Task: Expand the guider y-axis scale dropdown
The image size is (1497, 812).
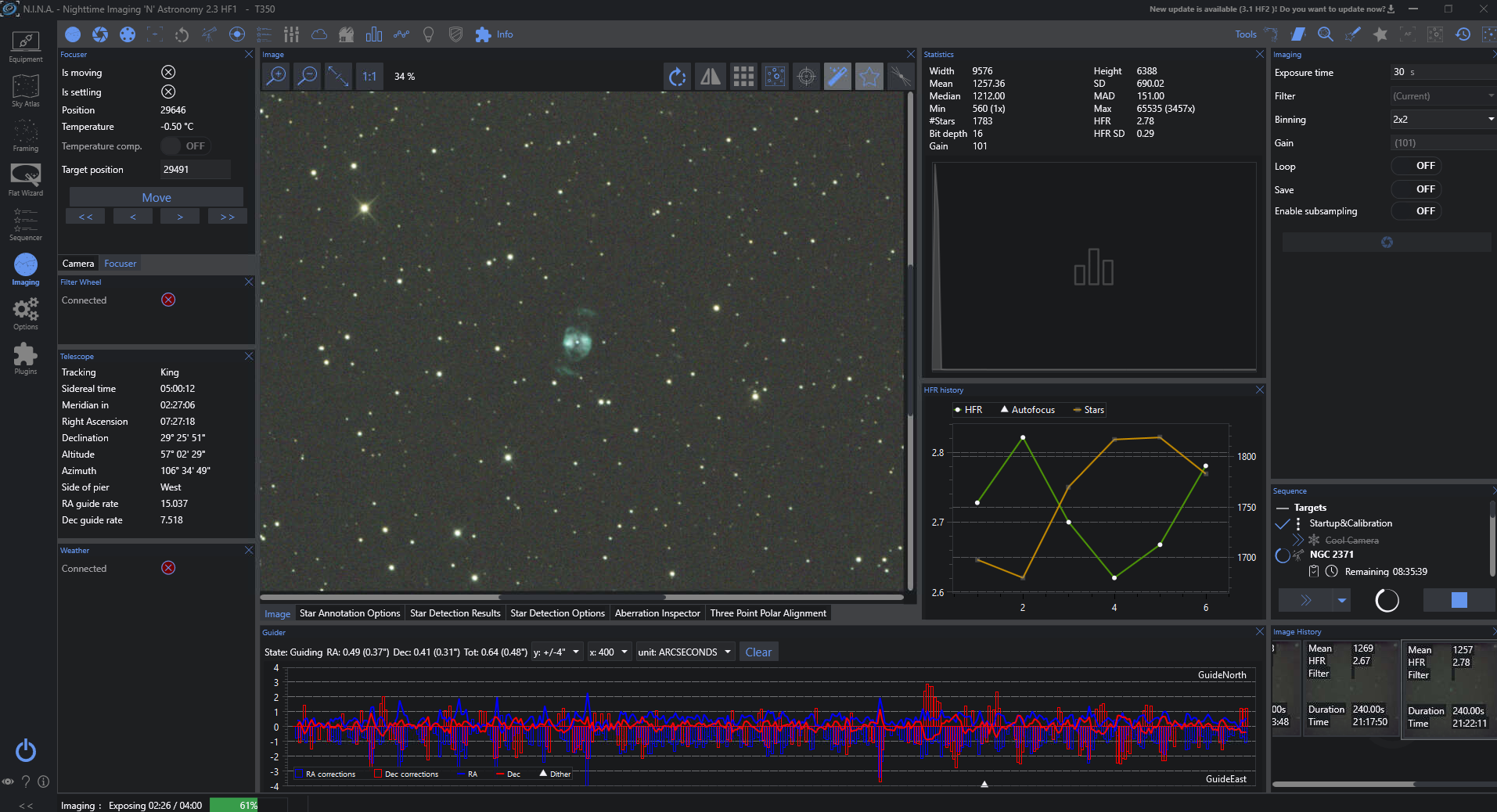Action: point(557,652)
